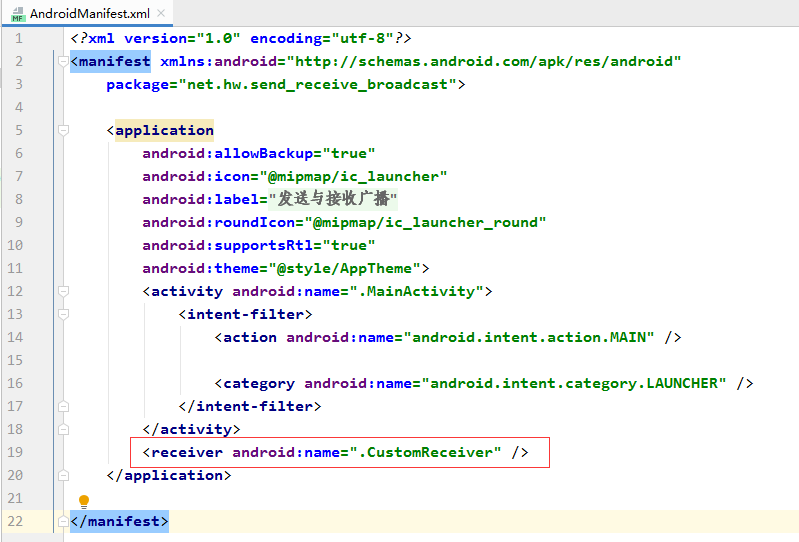The width and height of the screenshot is (799, 542).
Task: Click line number 1 in the gutter
Action: pos(19,39)
